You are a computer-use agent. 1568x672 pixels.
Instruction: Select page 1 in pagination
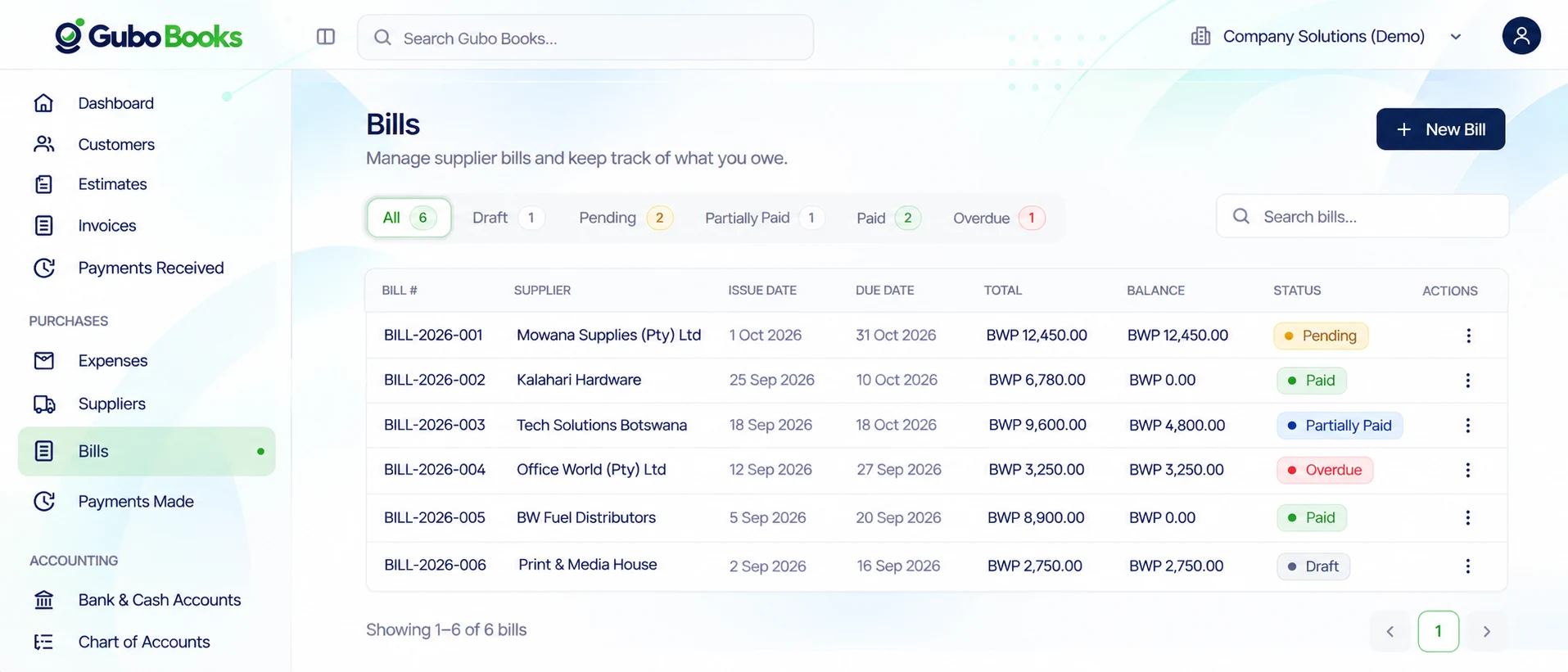click(x=1439, y=631)
